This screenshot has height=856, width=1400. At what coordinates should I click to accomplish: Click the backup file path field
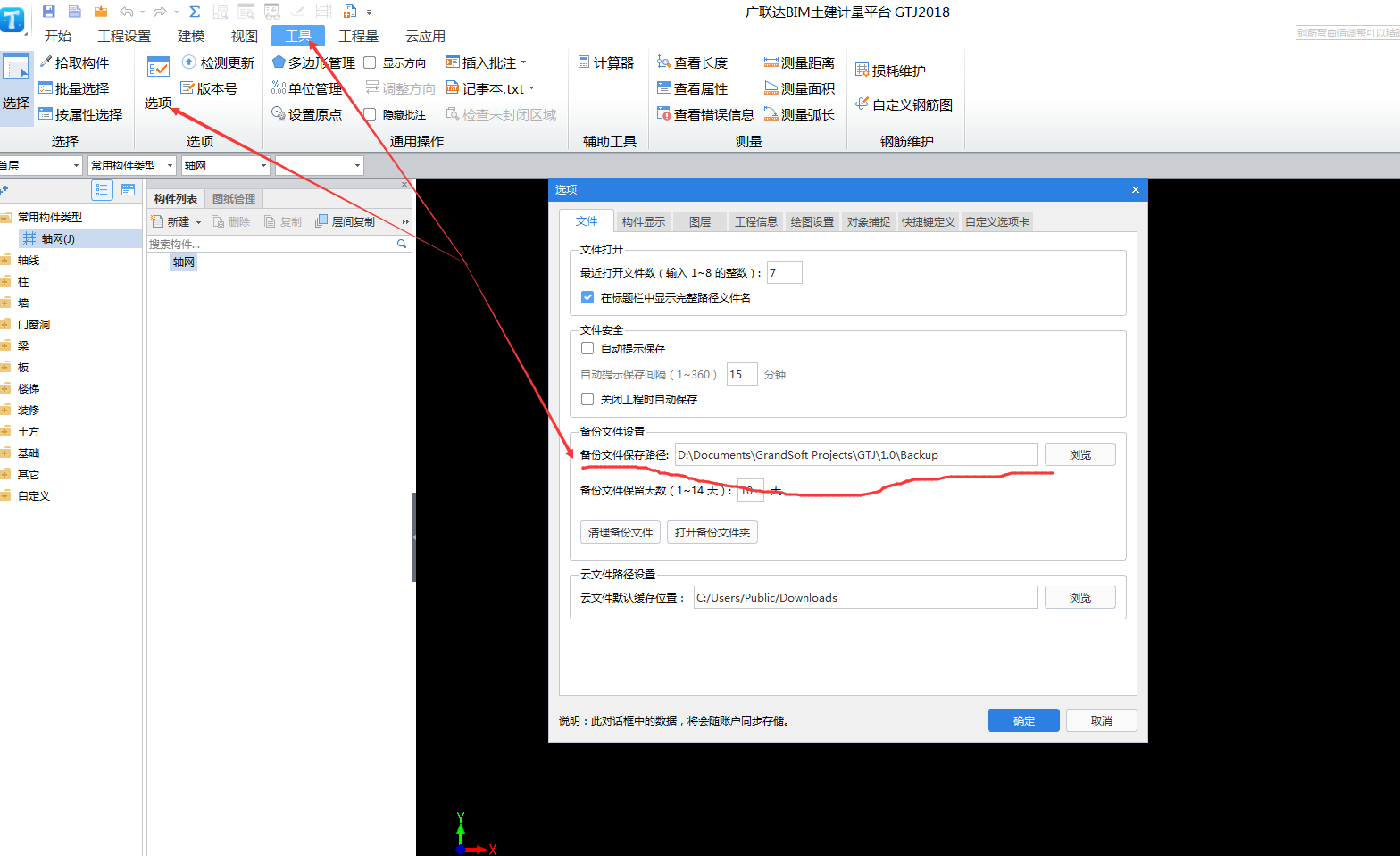pos(856,454)
